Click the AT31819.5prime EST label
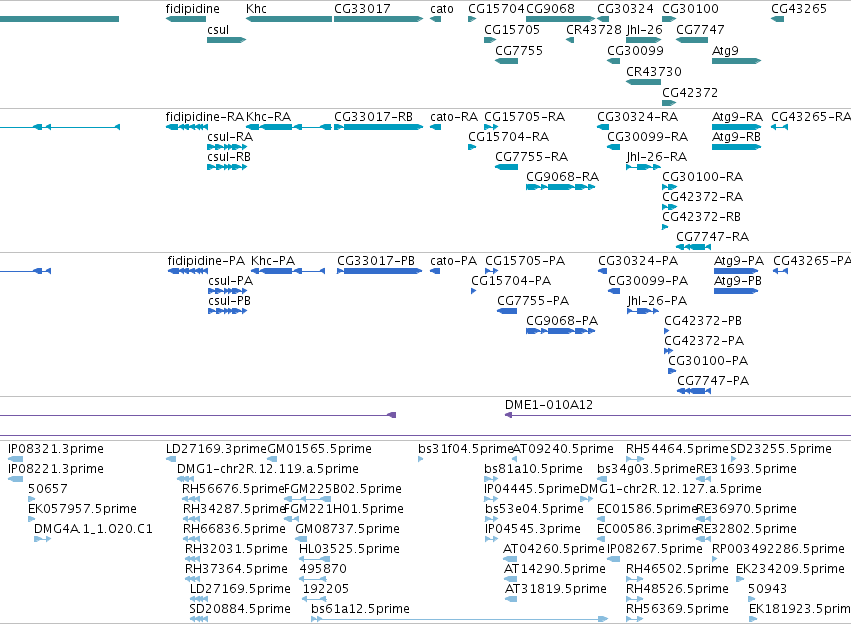851x624 pixels. click(556, 590)
